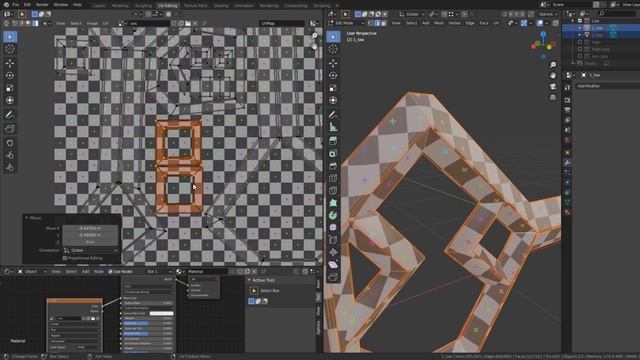
Task: Choose the UV editor Move tool
Action: pyautogui.click(x=10, y=63)
